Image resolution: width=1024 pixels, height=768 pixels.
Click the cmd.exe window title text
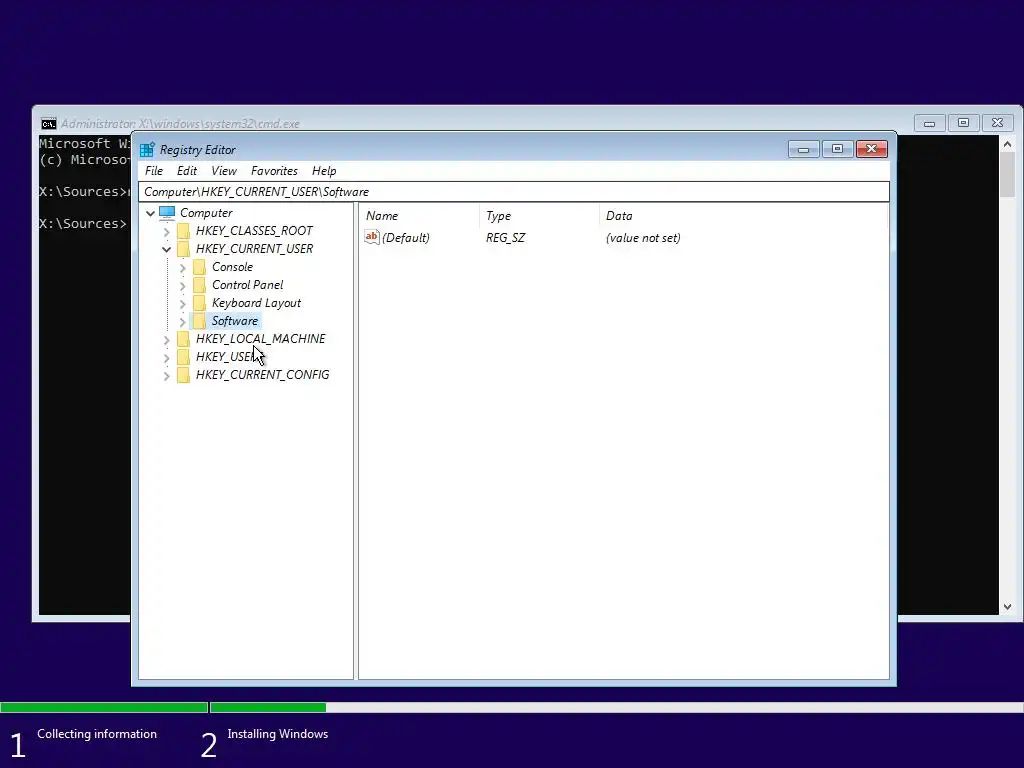tap(180, 124)
